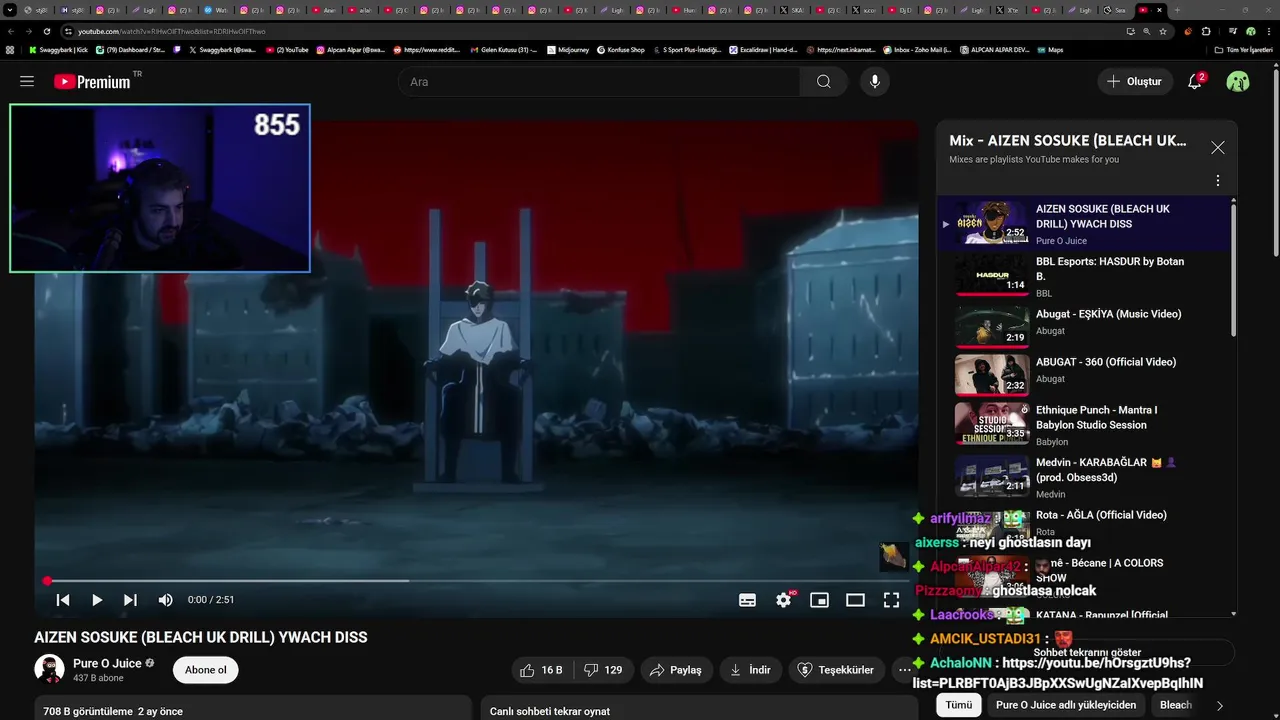Select AIZEN SOSUKE playlist item
This screenshot has height=720, width=1280.
coord(1084,223)
